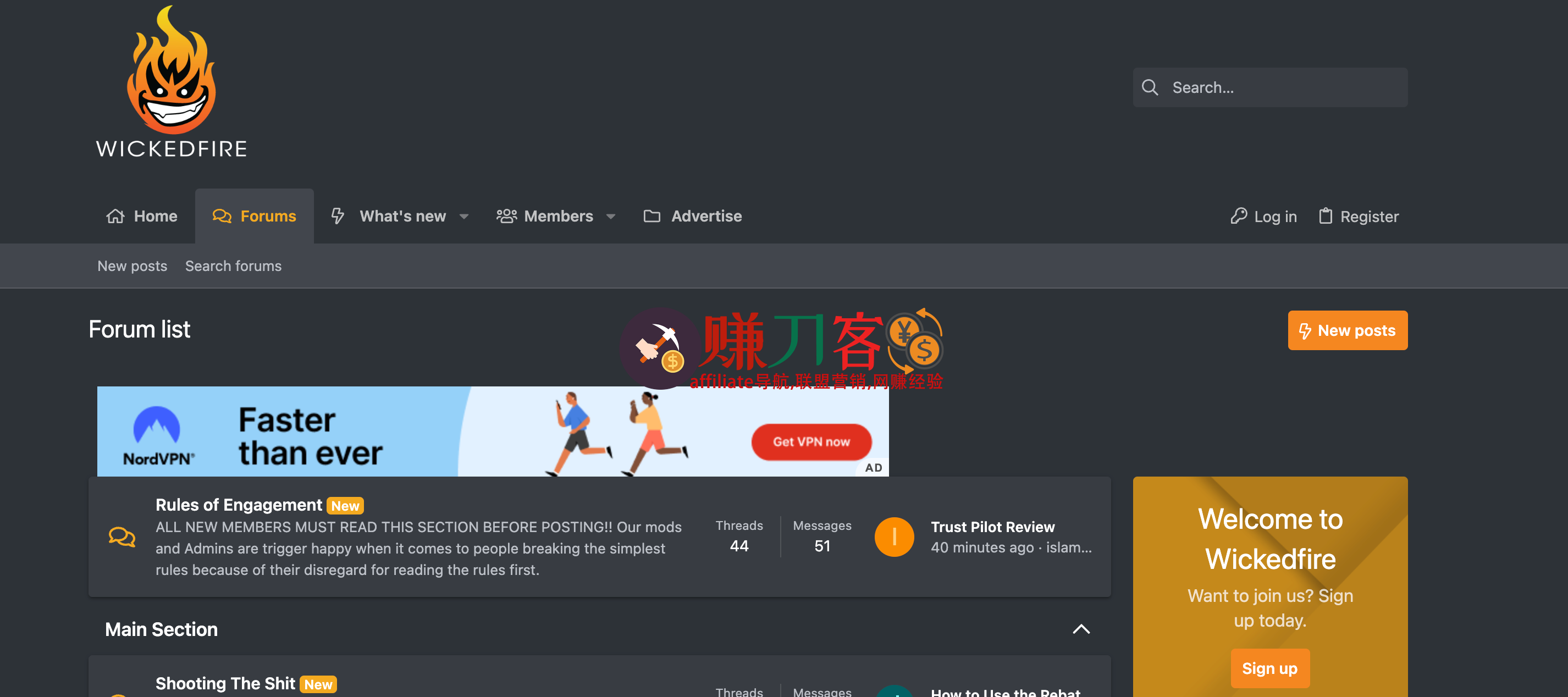Viewport: 1568px width, 697px height.
Task: Collapse the Main Section category
Action: (x=1080, y=629)
